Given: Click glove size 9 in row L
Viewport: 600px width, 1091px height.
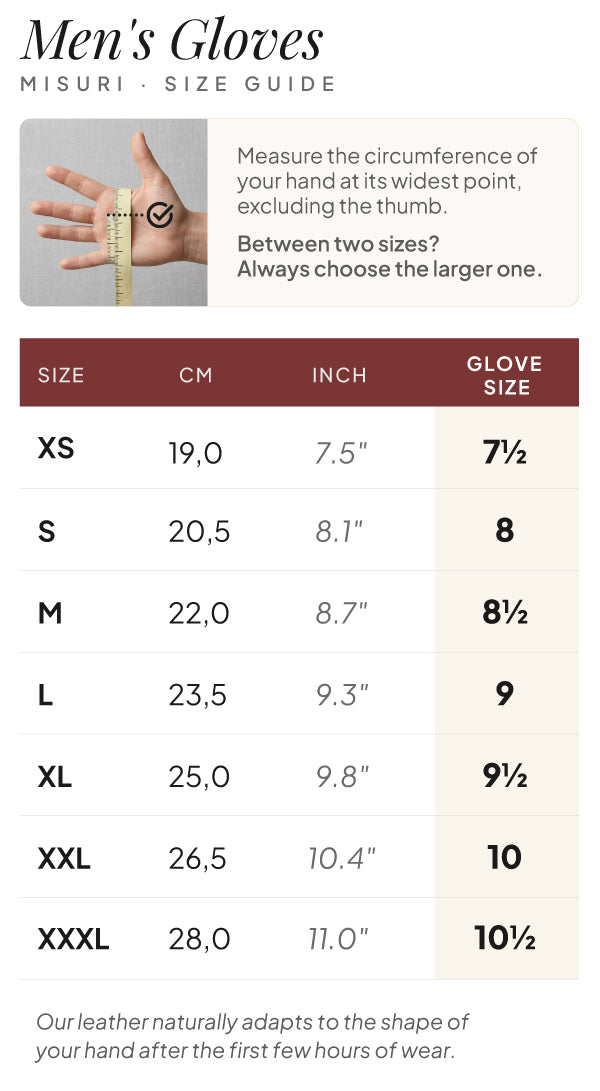Looking at the screenshot, I should pyautogui.click(x=505, y=693).
